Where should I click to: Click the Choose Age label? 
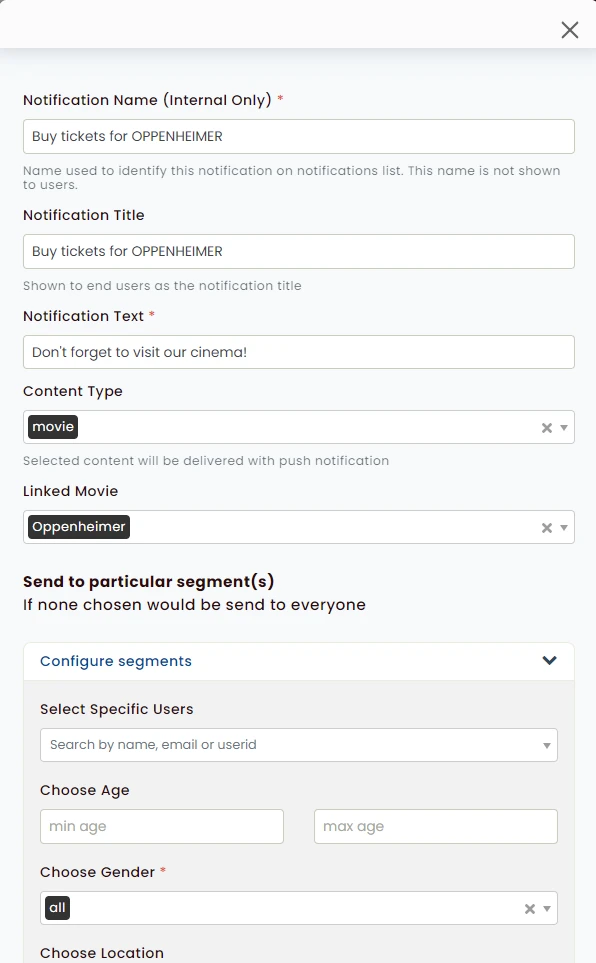tap(85, 790)
